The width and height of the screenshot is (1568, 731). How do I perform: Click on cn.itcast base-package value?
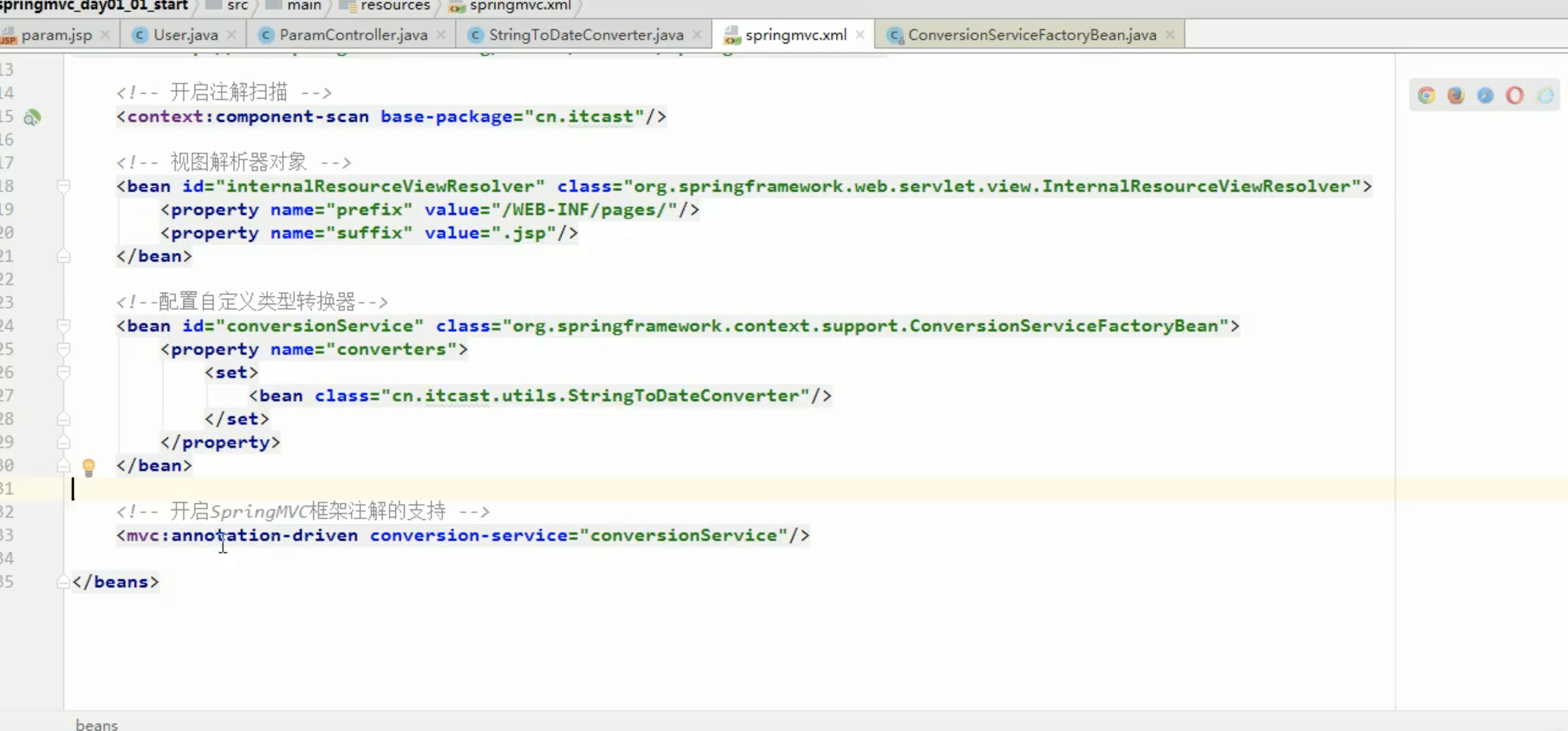[x=584, y=116]
